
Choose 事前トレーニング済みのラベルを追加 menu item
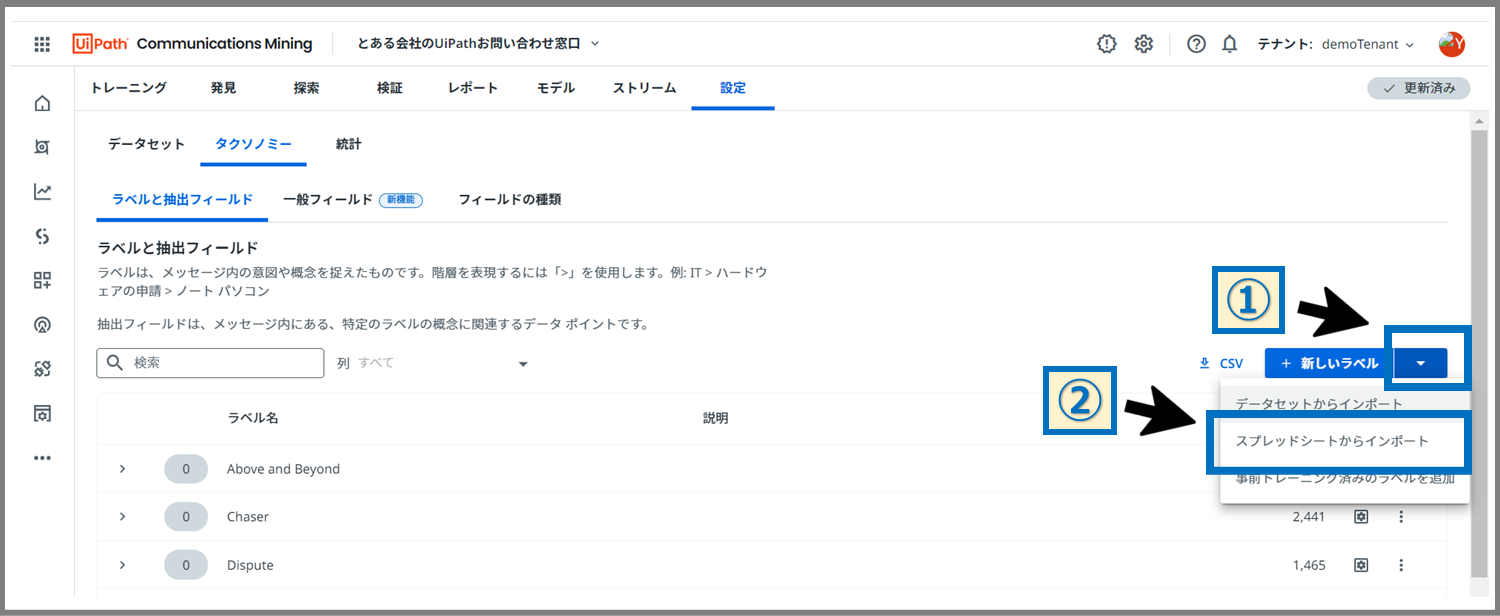(x=1344, y=478)
